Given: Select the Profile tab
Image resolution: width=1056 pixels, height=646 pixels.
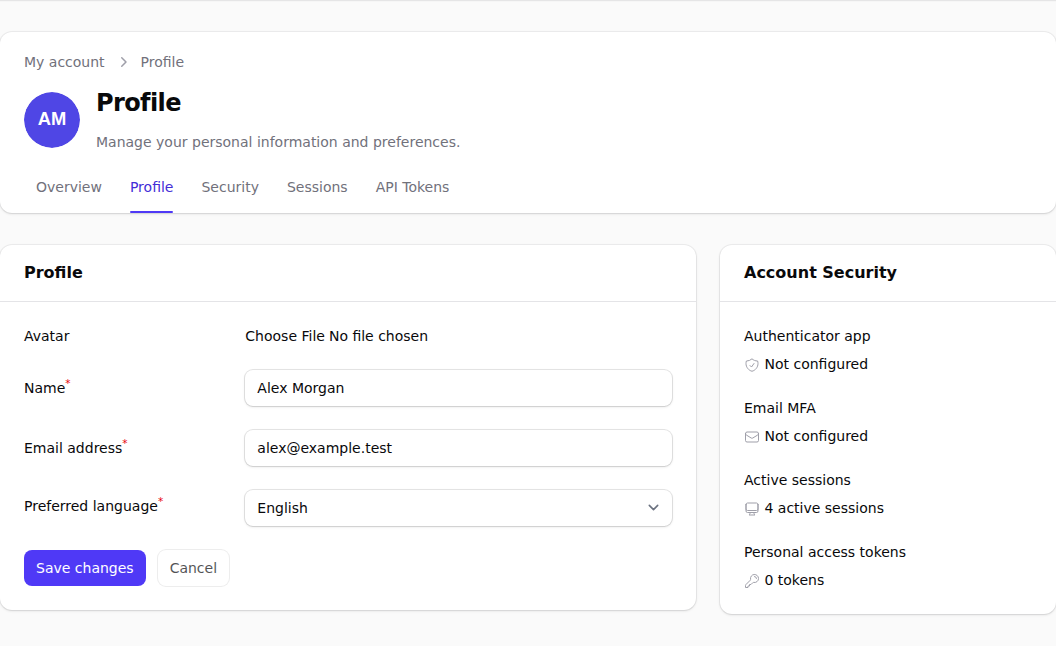Looking at the screenshot, I should point(152,187).
